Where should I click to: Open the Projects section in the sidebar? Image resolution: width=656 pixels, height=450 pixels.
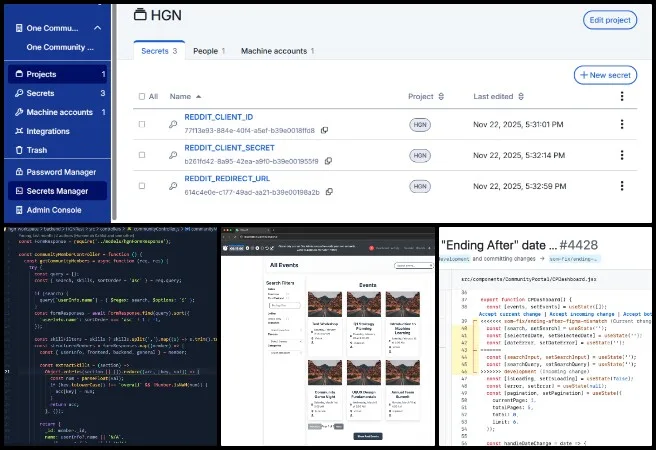tap(57, 74)
